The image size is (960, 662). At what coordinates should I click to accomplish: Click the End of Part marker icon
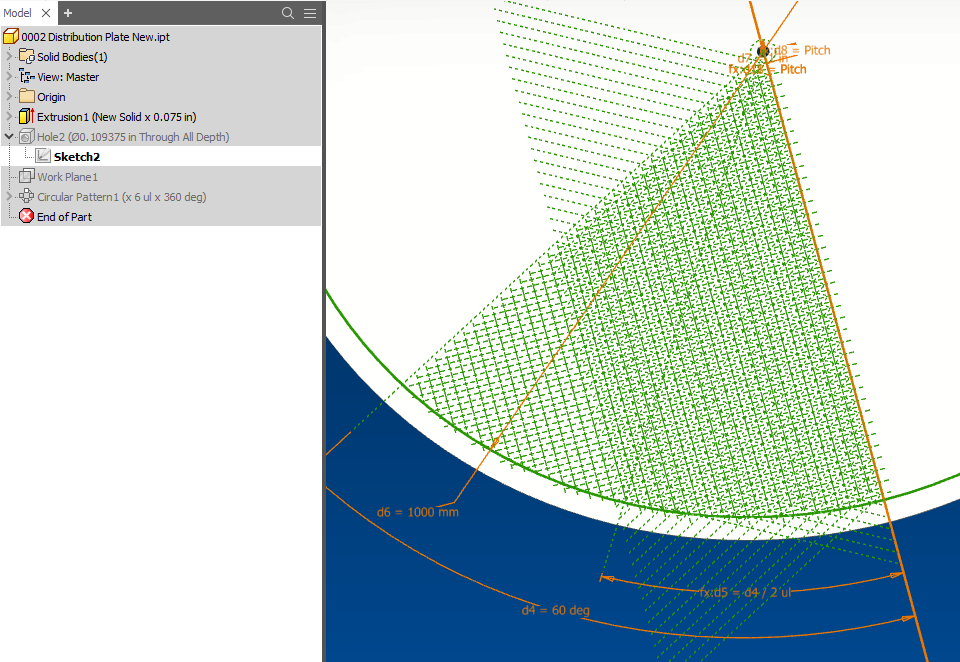click(26, 216)
